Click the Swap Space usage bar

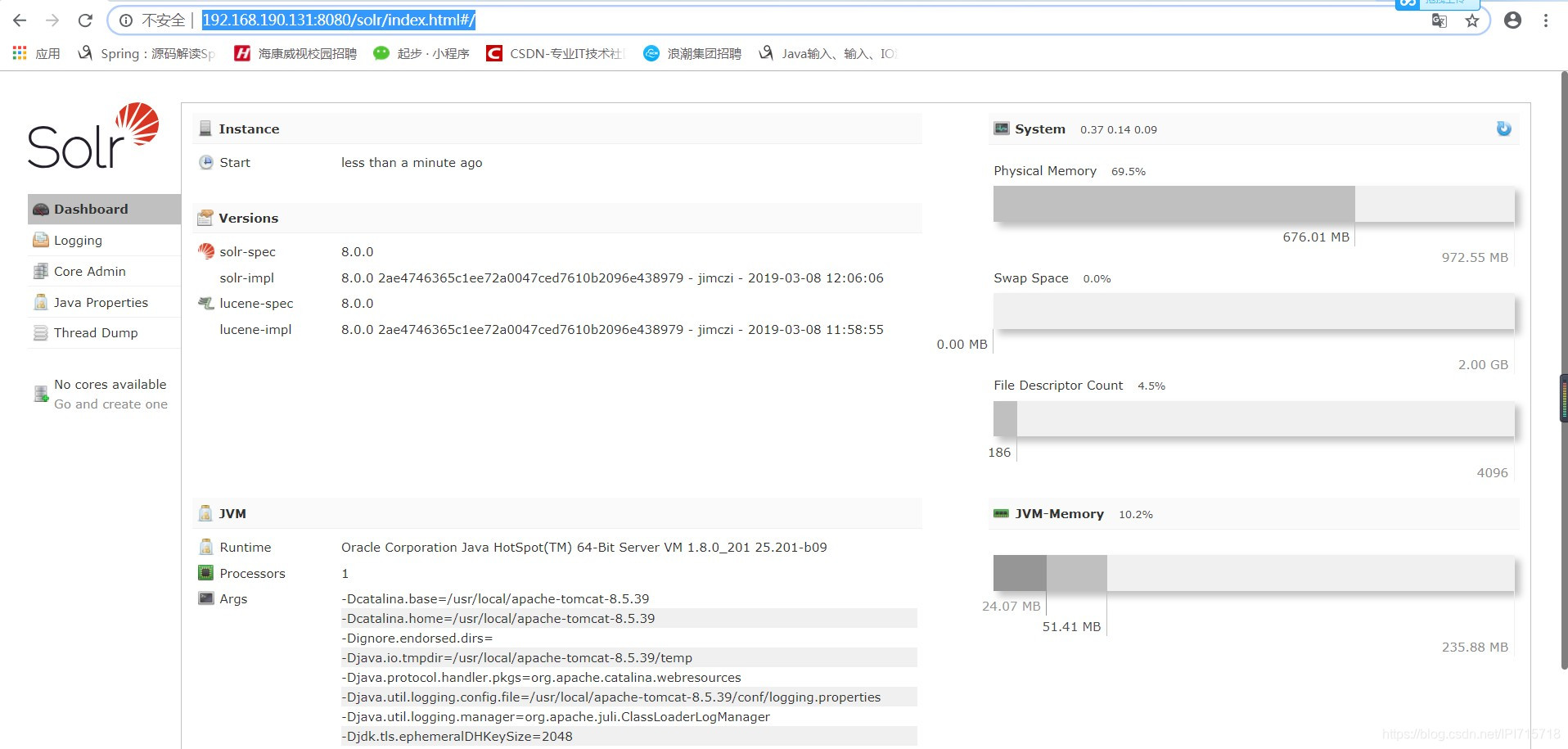(x=1254, y=311)
